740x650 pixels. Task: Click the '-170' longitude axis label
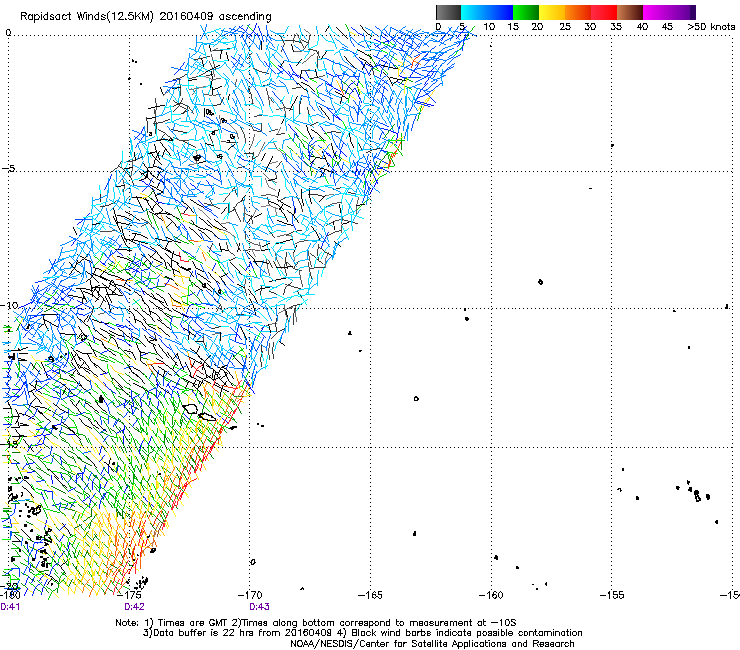[250, 595]
